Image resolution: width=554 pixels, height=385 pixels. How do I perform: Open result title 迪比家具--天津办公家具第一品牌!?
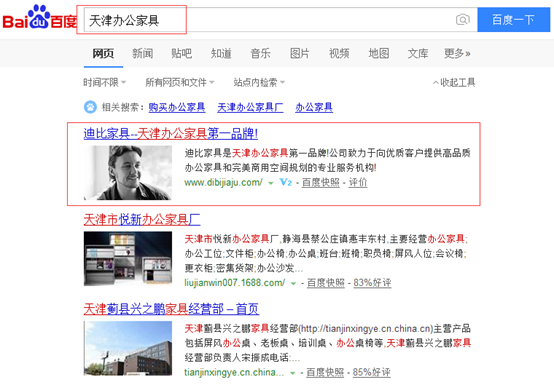pos(171,134)
